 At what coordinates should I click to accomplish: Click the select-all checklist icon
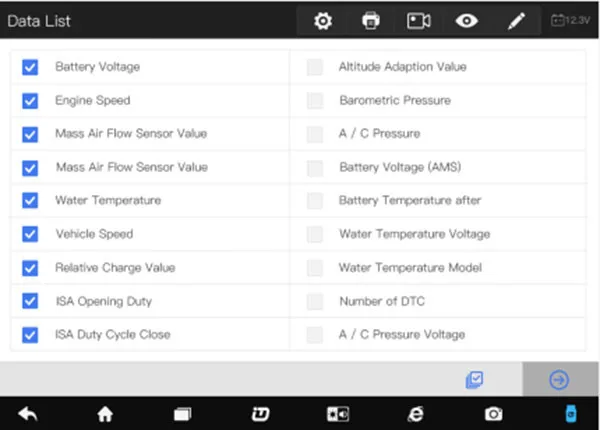474,380
